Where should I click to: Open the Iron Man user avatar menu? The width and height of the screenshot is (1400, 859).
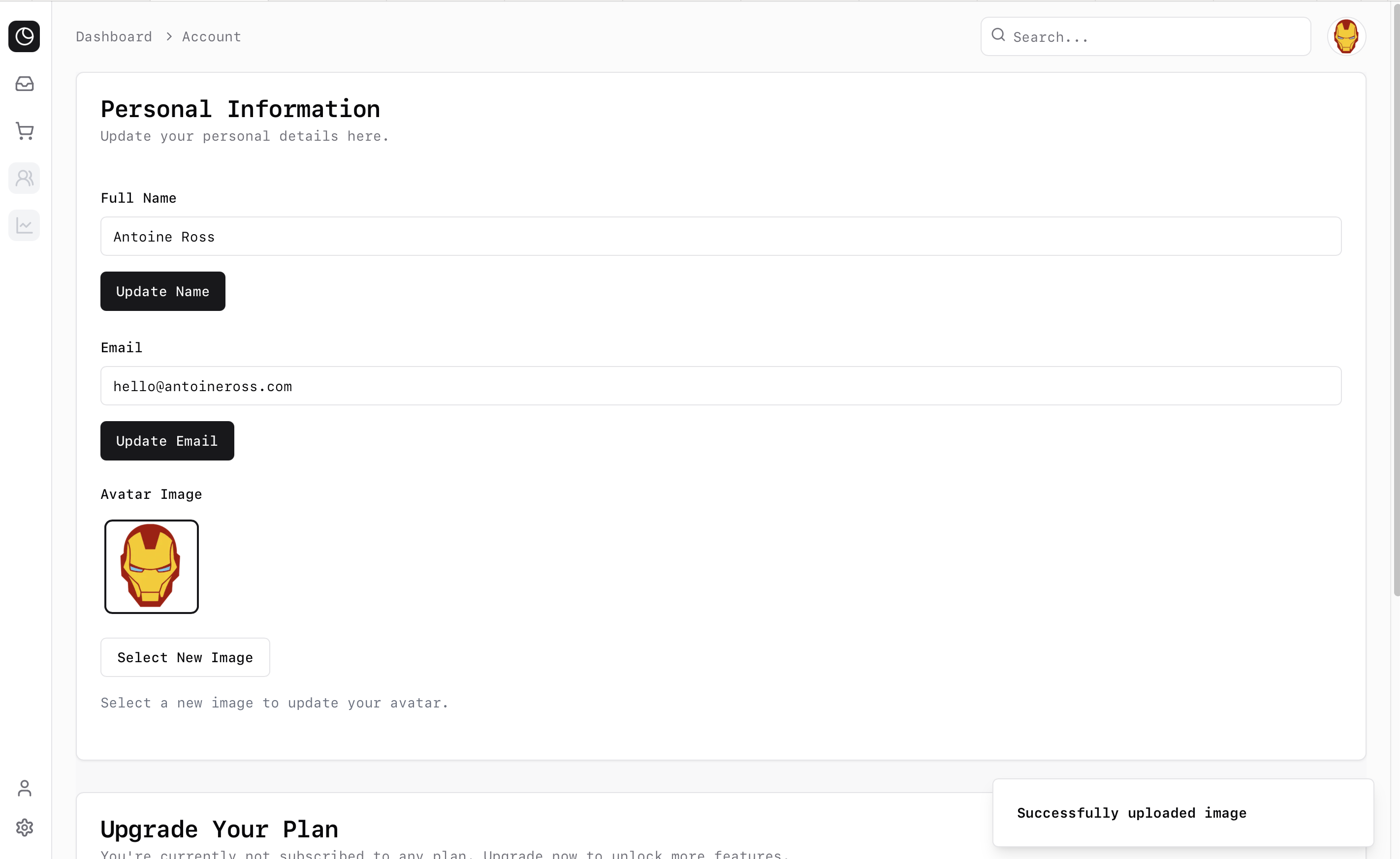coord(1346,36)
